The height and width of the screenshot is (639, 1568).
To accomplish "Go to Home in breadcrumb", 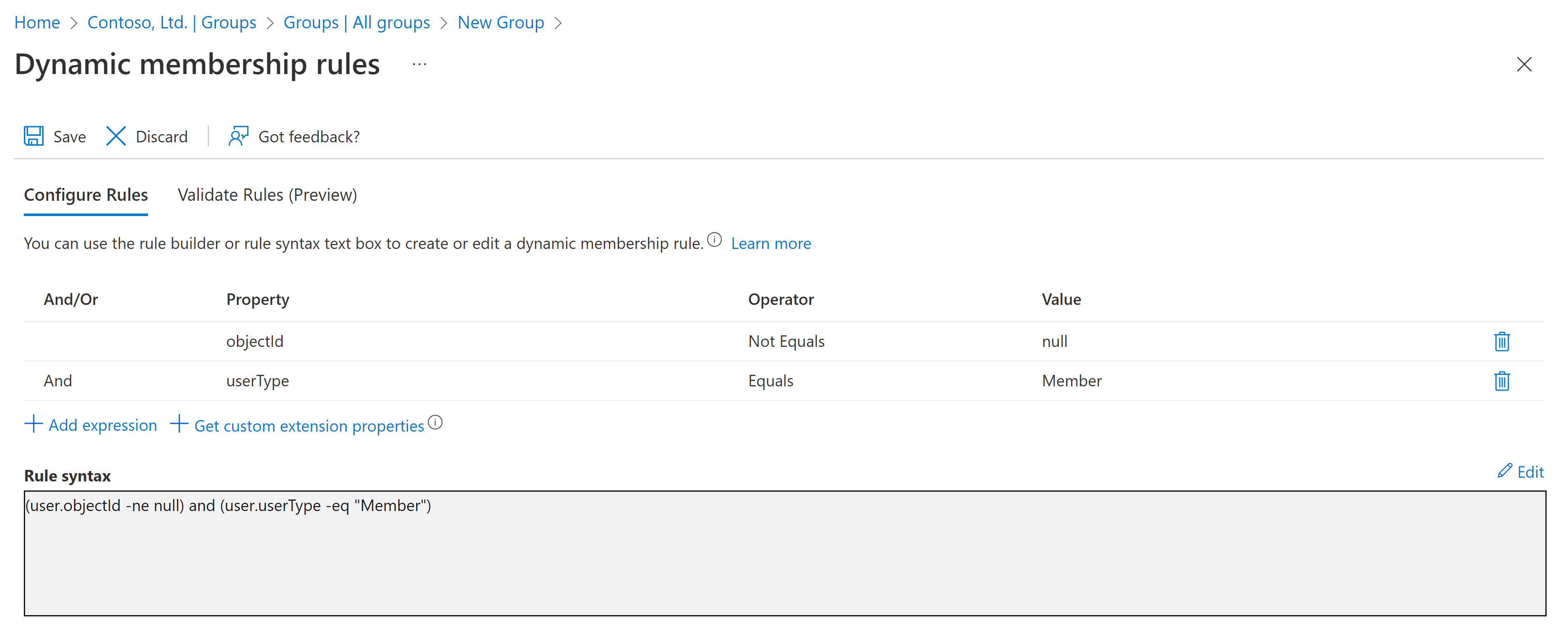I will 37,23.
